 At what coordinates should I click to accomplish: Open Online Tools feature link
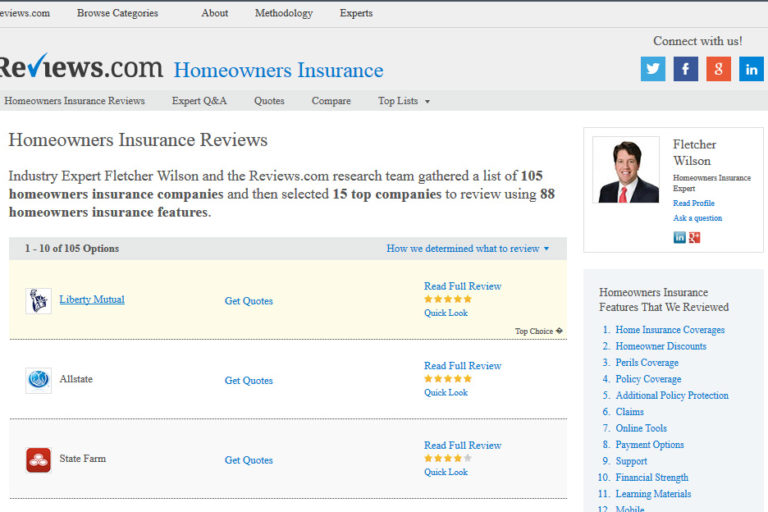(641, 428)
